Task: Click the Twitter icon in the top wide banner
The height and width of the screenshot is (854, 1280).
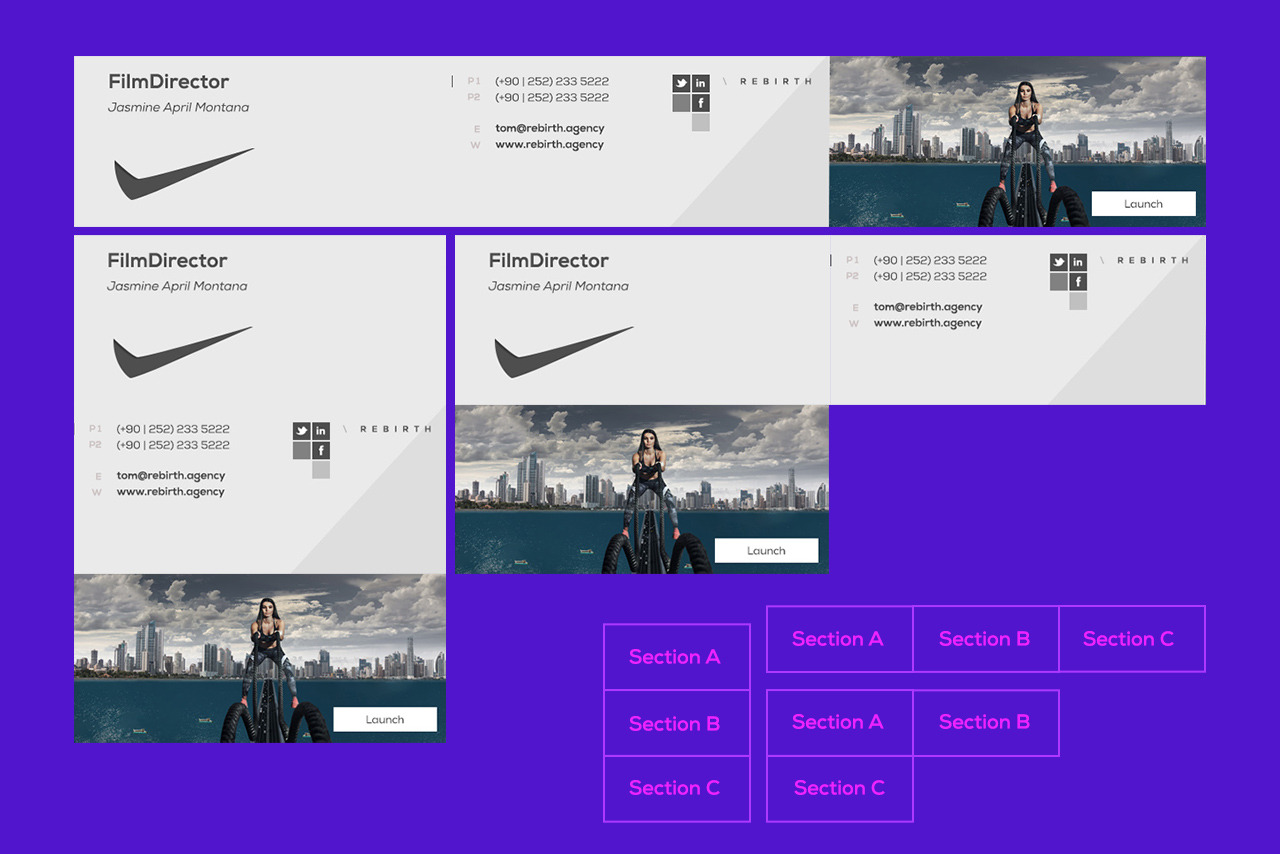Action: coord(681,84)
